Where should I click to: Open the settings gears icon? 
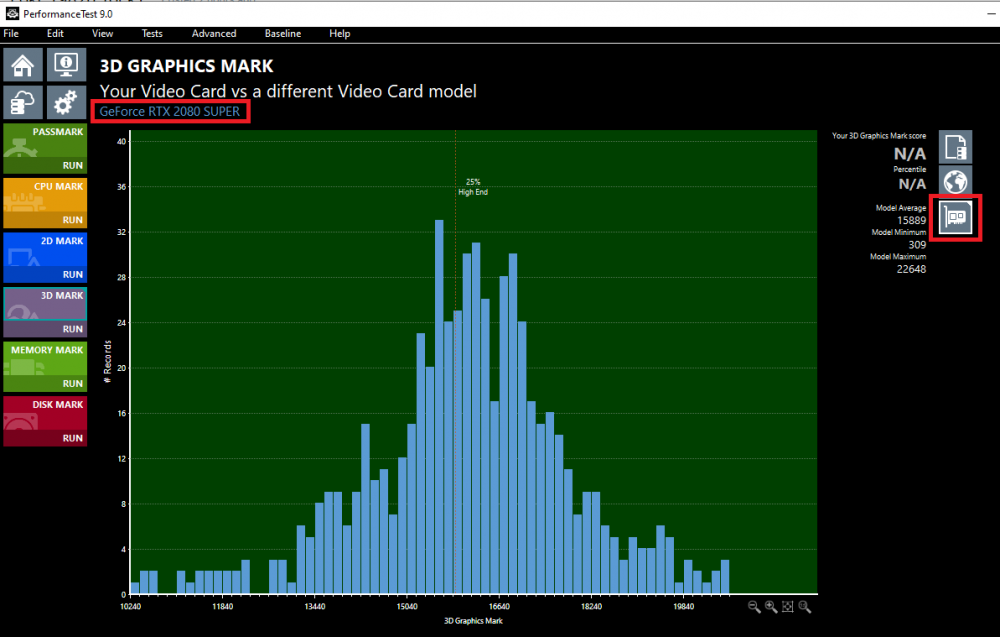[x=66, y=102]
